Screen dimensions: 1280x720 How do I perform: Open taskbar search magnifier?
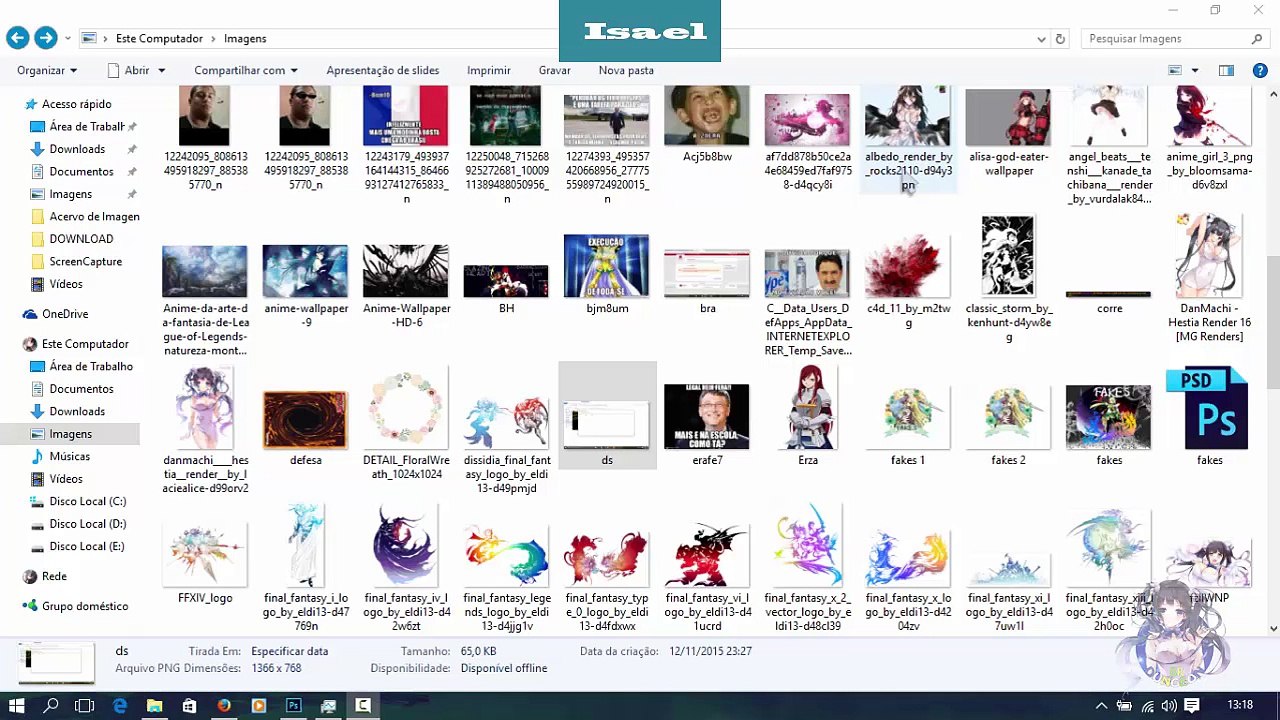coord(52,705)
